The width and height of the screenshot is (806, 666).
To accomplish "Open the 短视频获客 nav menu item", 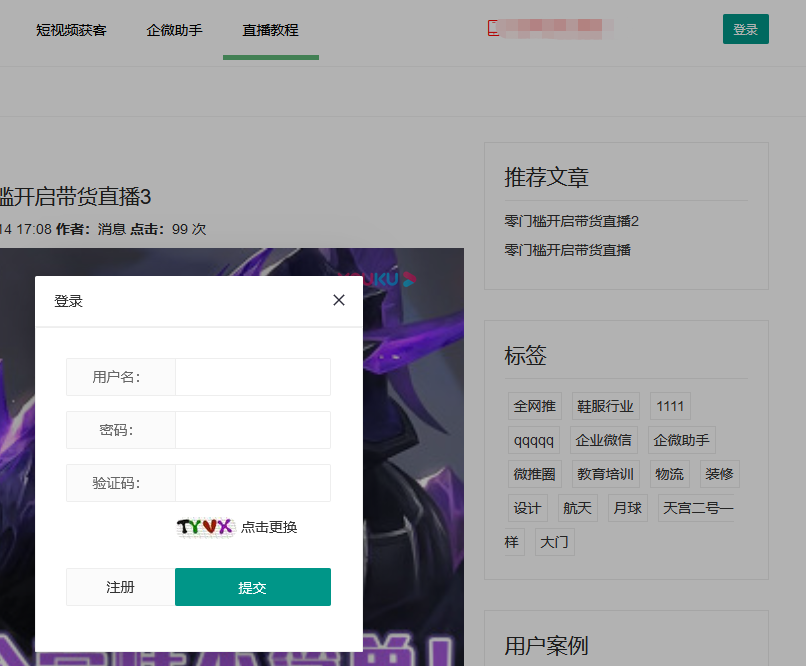I will (x=71, y=30).
